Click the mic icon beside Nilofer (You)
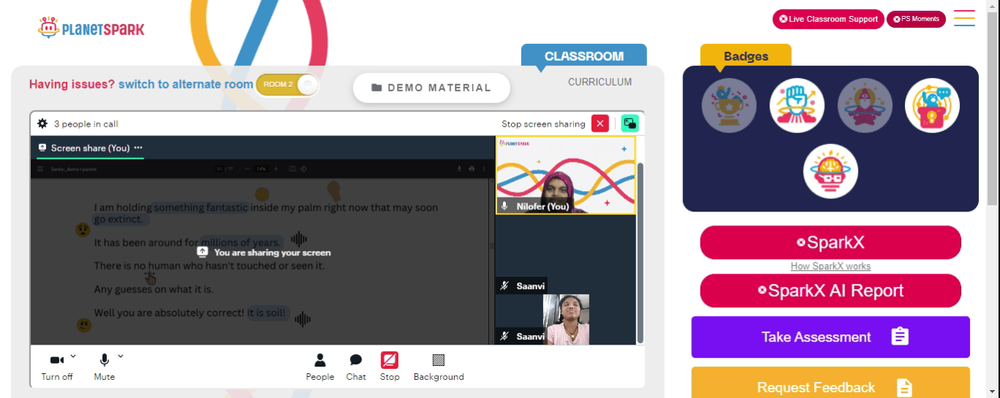This screenshot has height=398, width=1000. pyautogui.click(x=504, y=206)
